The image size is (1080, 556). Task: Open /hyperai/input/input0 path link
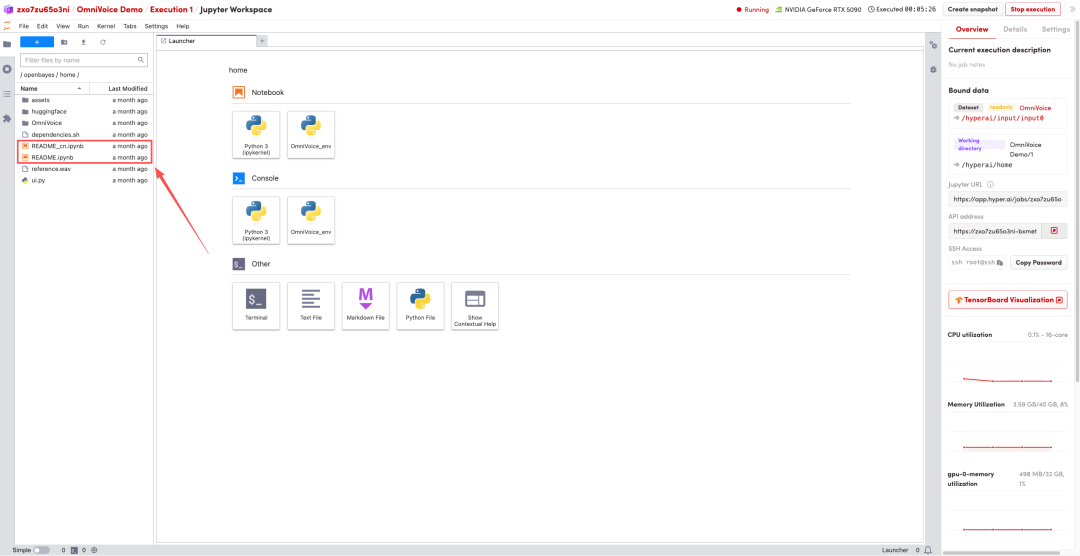tap(1003, 119)
